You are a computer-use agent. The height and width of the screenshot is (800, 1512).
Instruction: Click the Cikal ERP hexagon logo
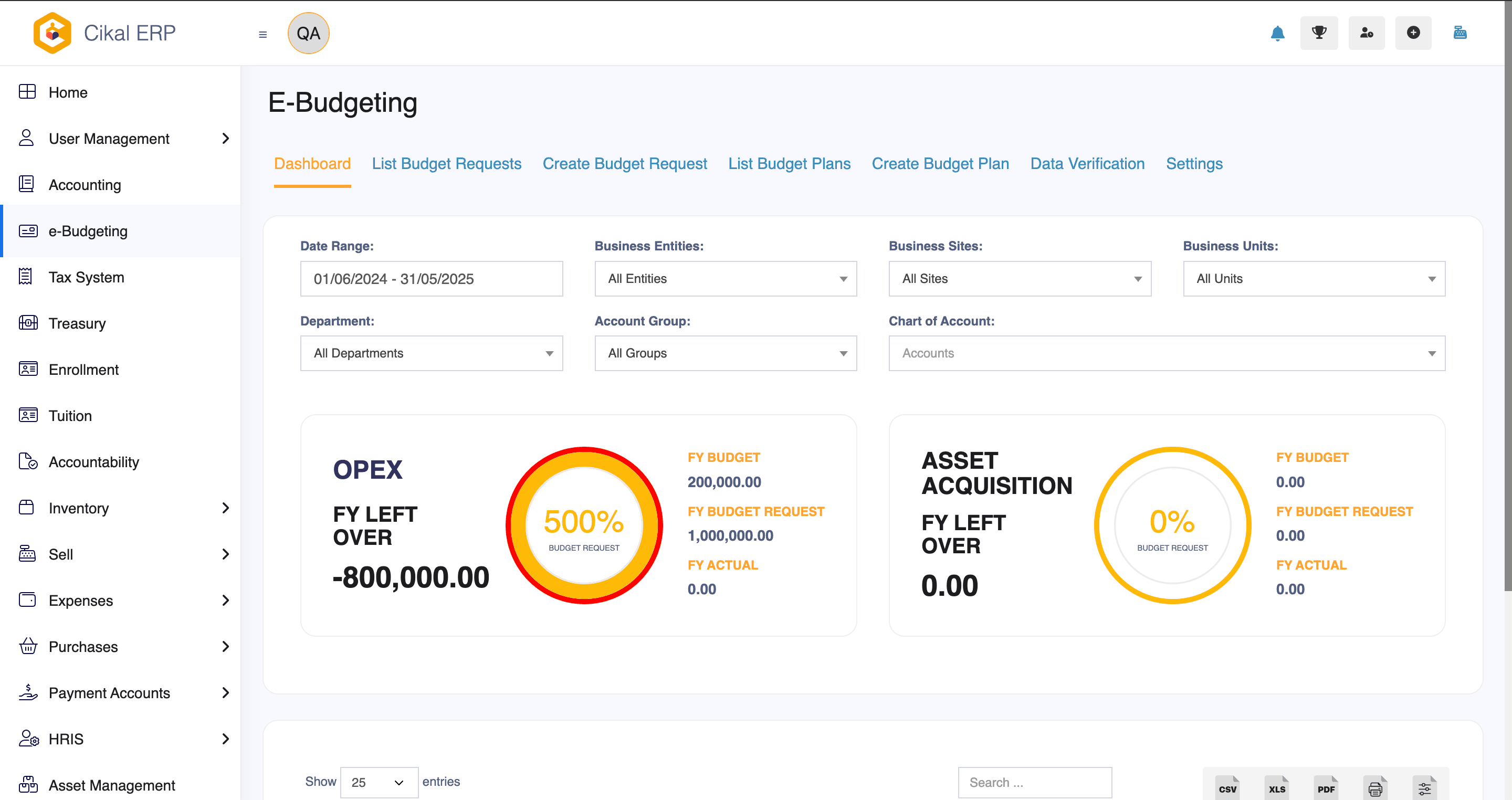tap(52, 33)
